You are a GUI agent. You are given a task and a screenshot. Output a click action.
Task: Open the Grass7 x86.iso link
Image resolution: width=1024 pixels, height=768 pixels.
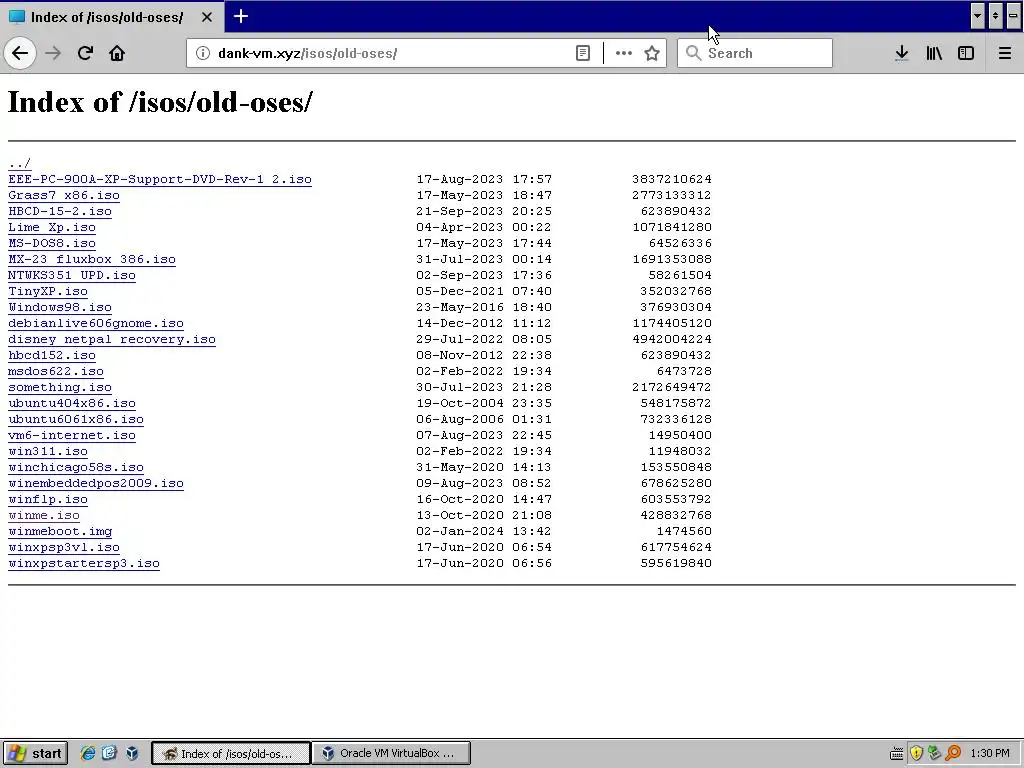64,195
